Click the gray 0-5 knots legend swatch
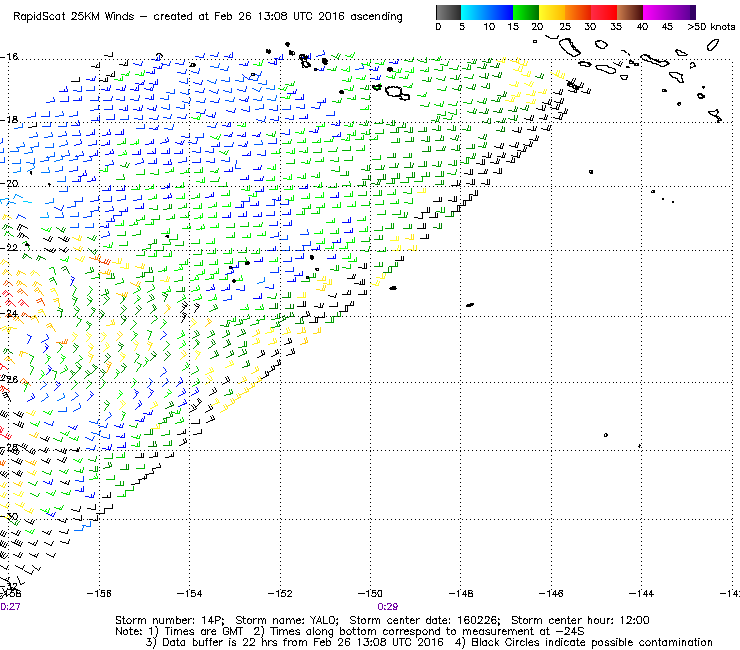The image size is (740, 650). [x=448, y=12]
